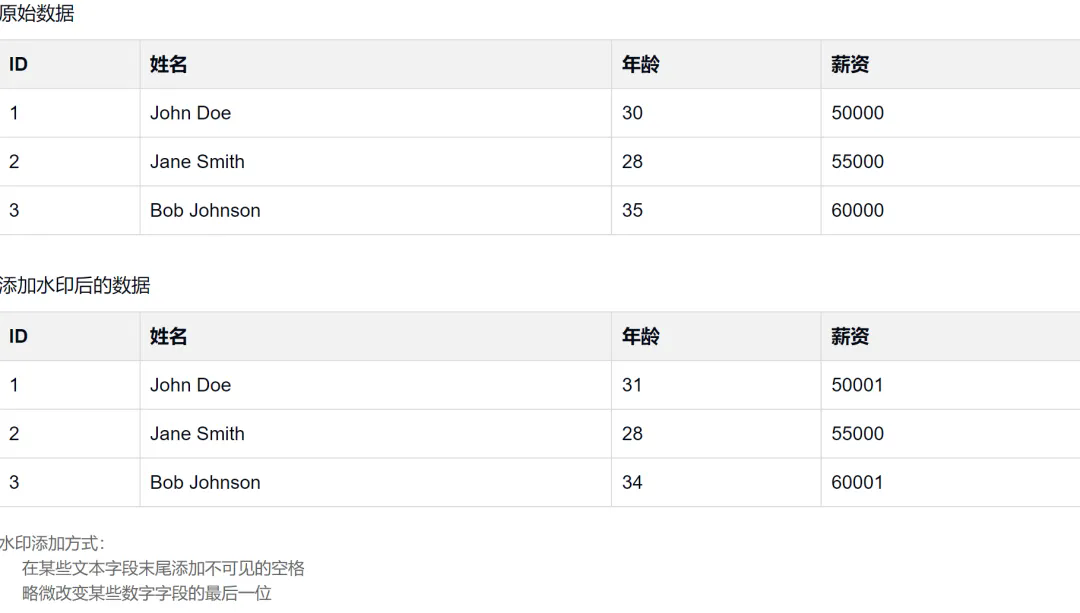Click the ID header in watermarked table
Viewport: 1080px width, 613px height.
pyautogui.click(x=19, y=336)
